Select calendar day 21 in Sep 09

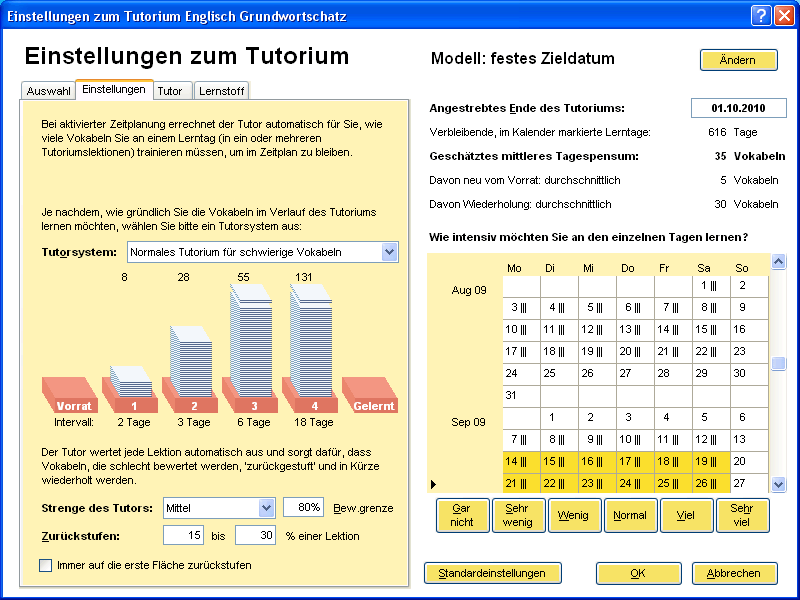point(521,483)
